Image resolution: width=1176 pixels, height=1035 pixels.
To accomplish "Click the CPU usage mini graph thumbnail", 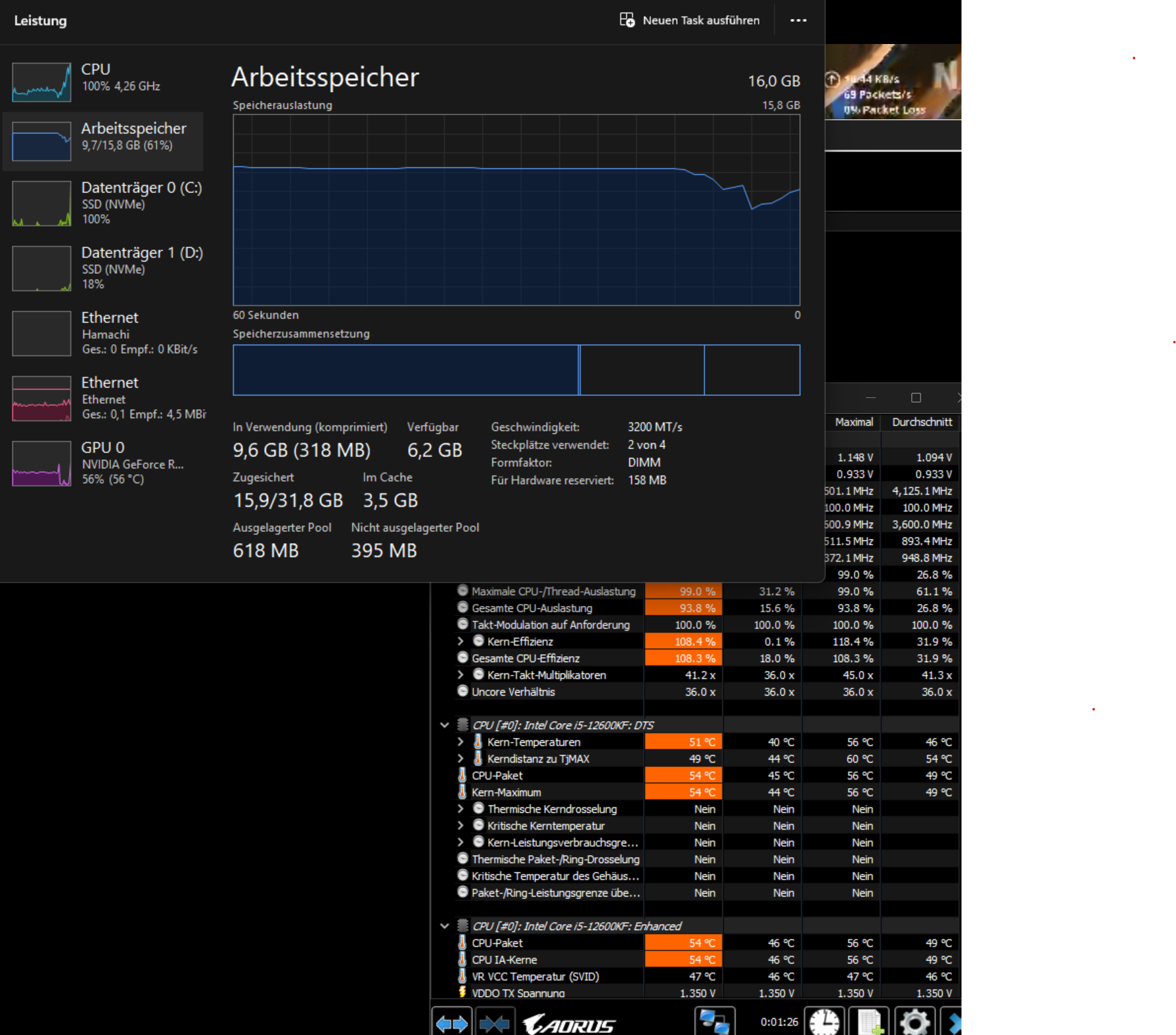I will (41, 82).
